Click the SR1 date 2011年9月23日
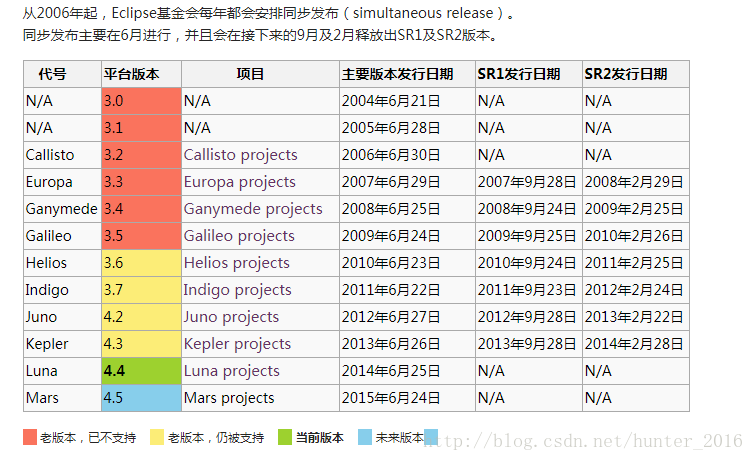The image size is (754, 461). 527,289
